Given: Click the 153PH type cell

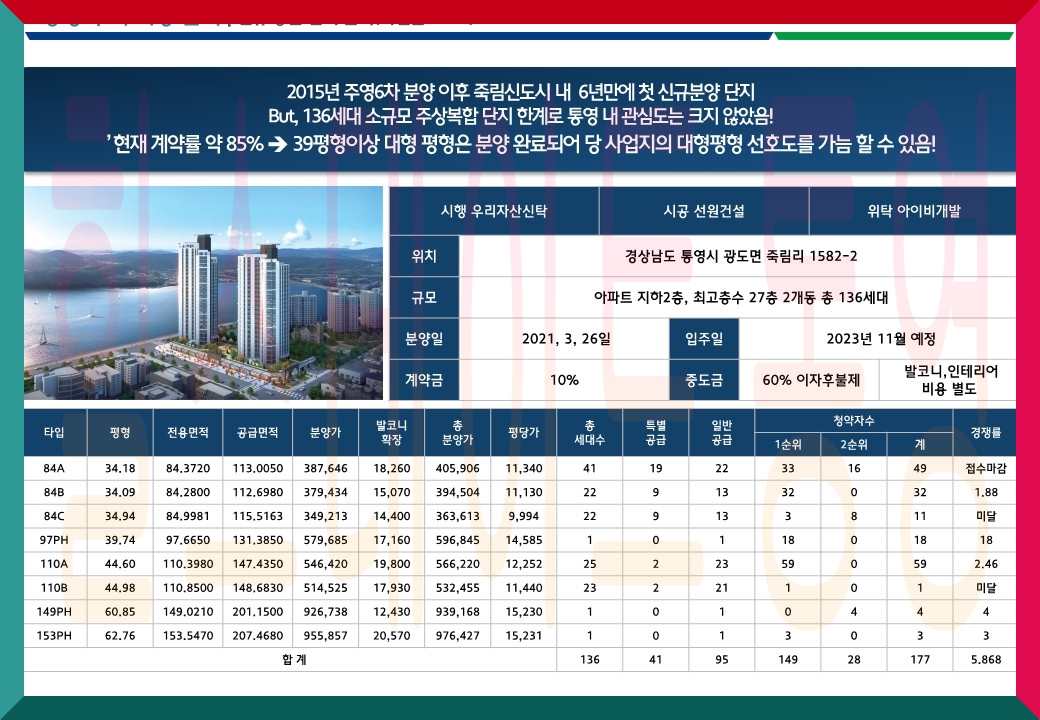Looking at the screenshot, I should [54, 635].
